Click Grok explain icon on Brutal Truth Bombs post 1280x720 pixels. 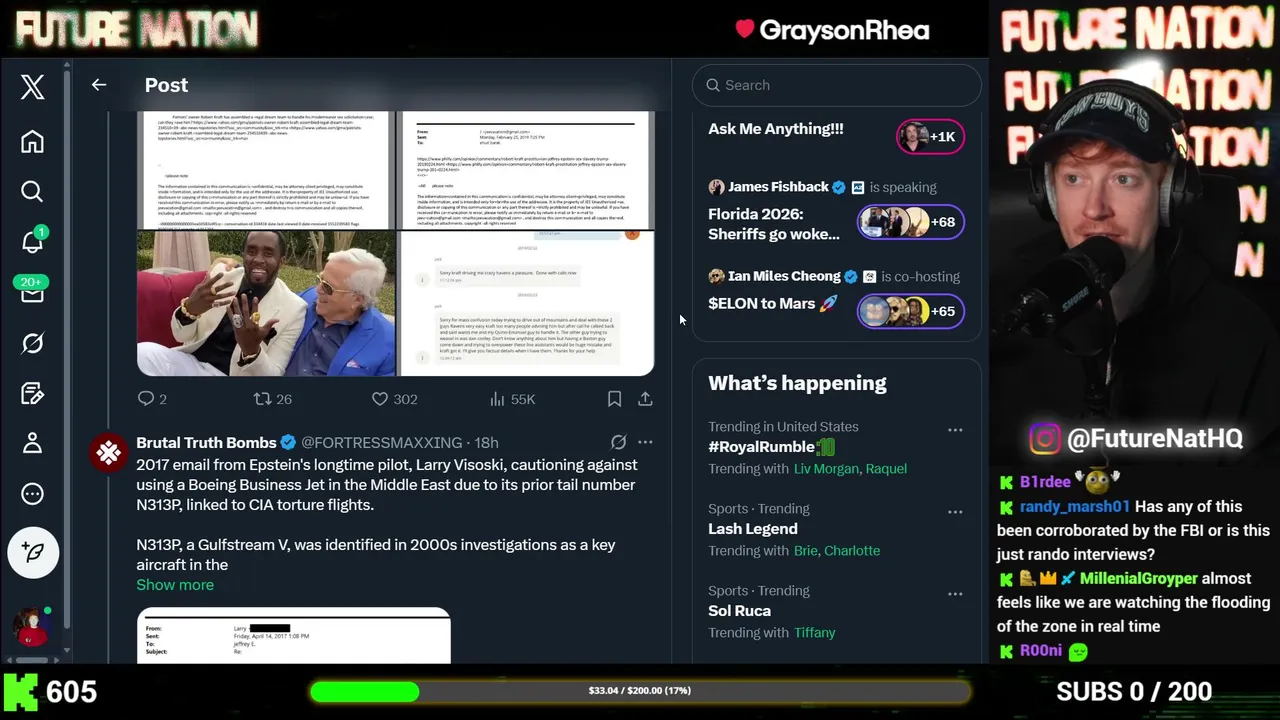618,442
